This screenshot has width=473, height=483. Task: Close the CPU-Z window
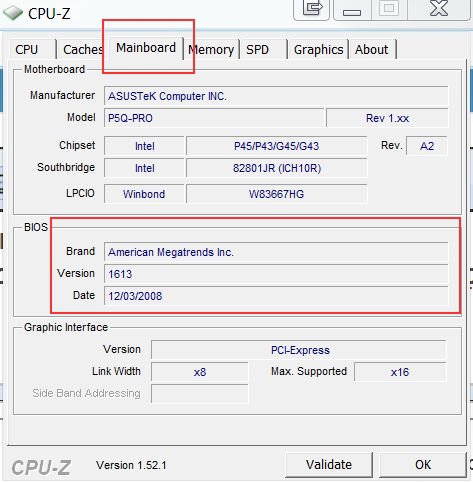click(439, 9)
